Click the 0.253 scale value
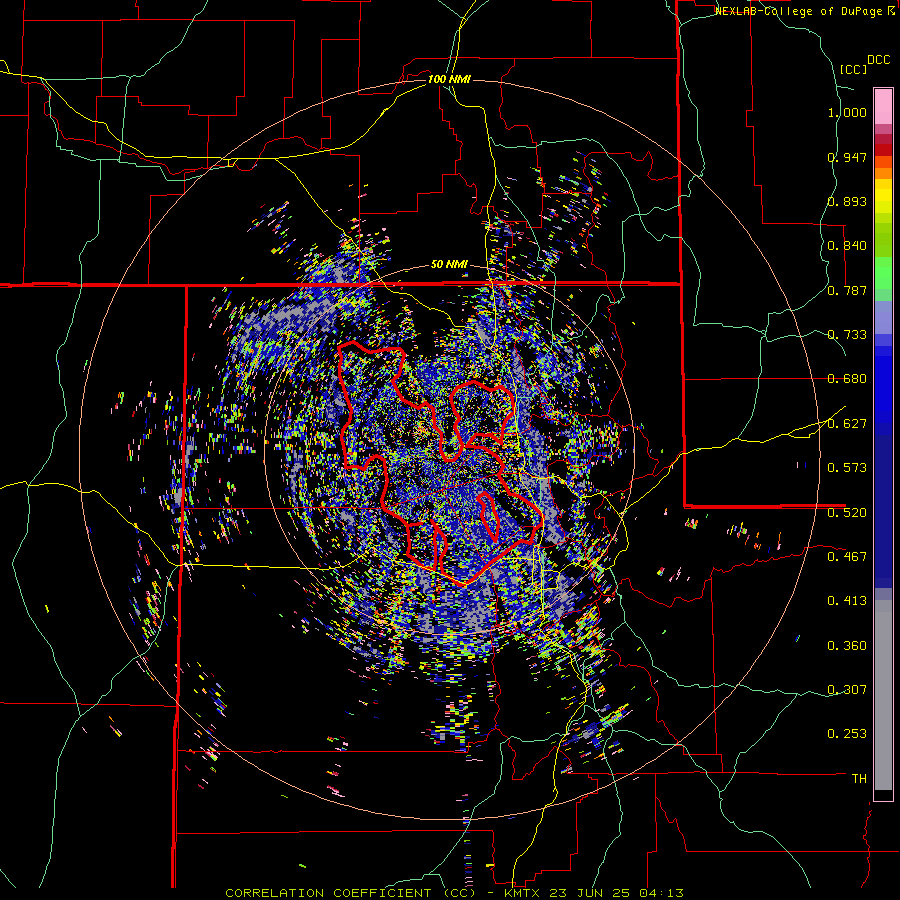Viewport: 900px width, 900px height. click(847, 734)
